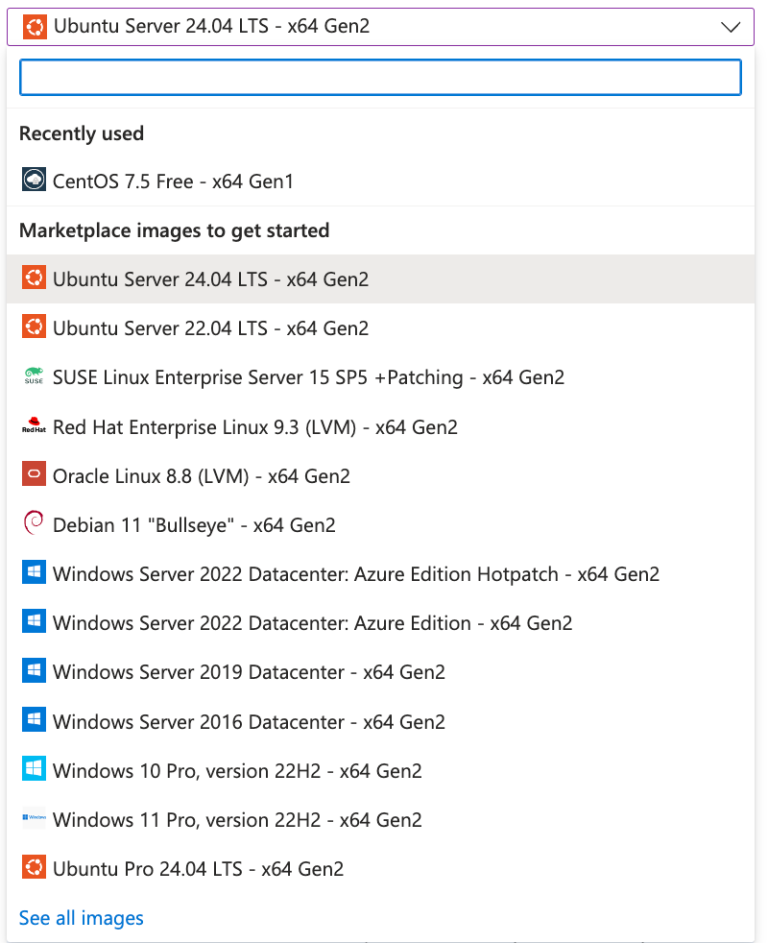
Task: Click the Debian swirl logo icon
Action: tap(34, 524)
